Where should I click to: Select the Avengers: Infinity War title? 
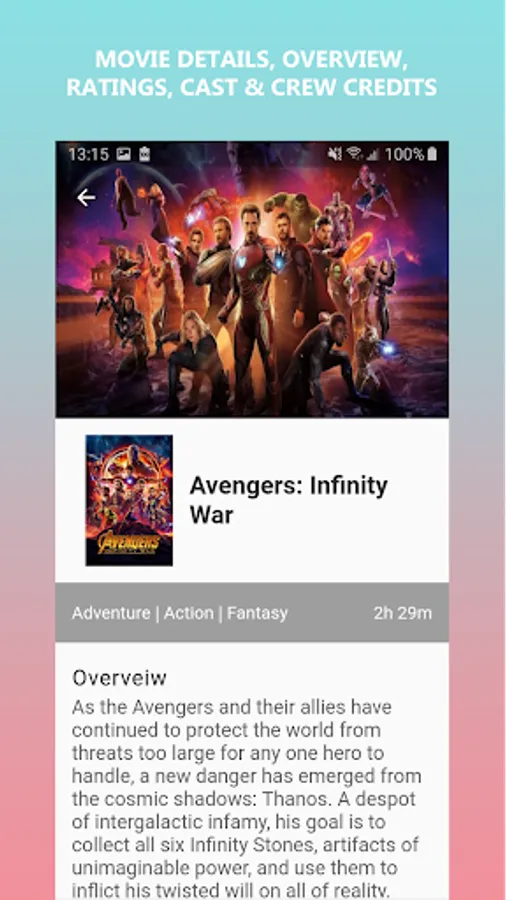(289, 500)
